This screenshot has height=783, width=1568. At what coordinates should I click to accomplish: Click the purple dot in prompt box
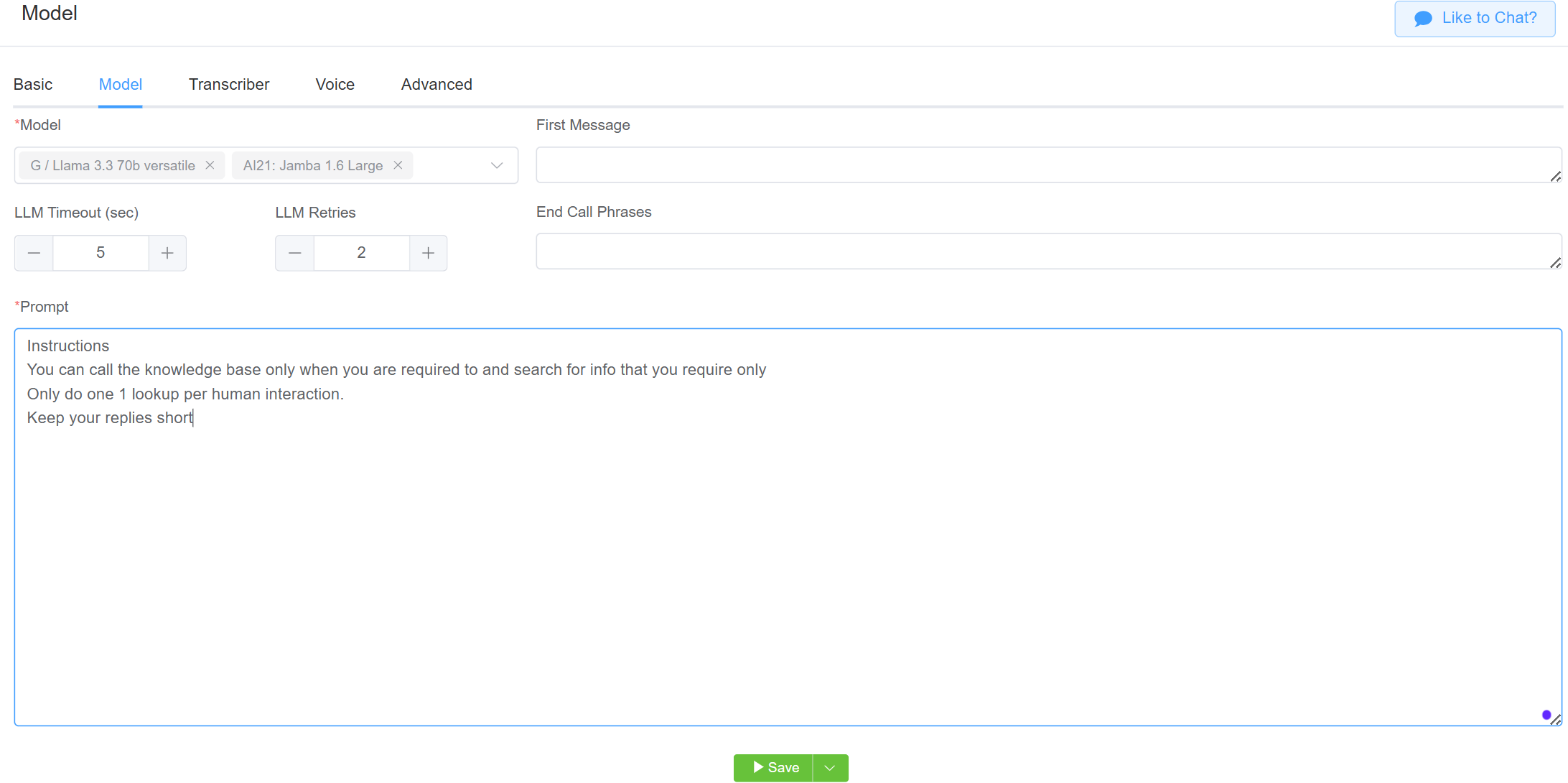[x=1546, y=715]
